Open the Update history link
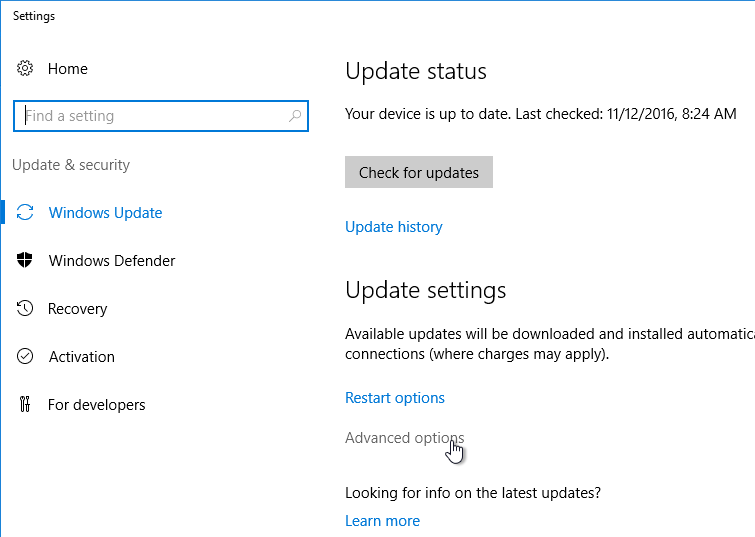This screenshot has width=755, height=537. tap(393, 227)
